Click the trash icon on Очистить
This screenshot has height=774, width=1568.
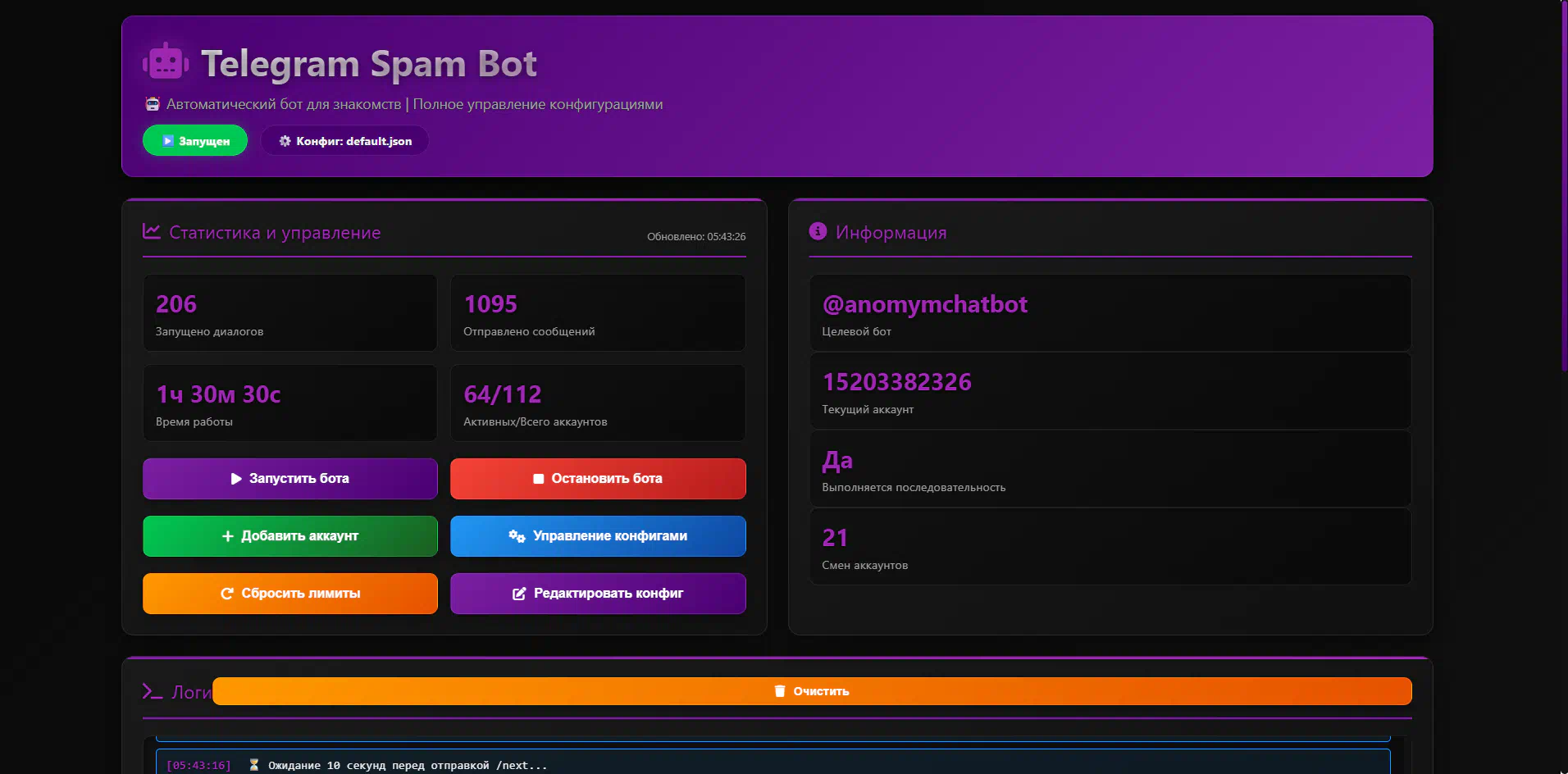[780, 691]
